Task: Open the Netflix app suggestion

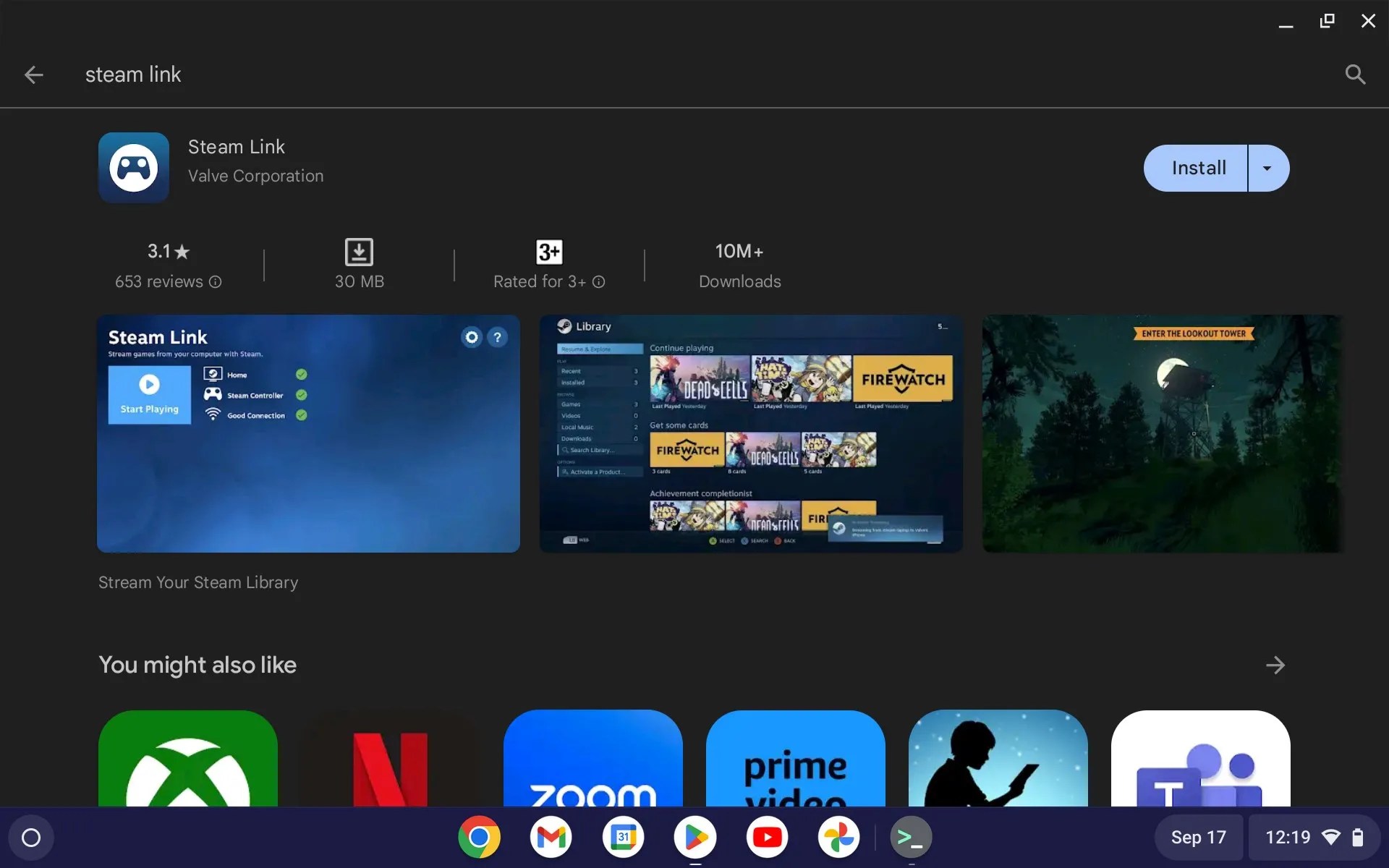Action: click(x=391, y=758)
